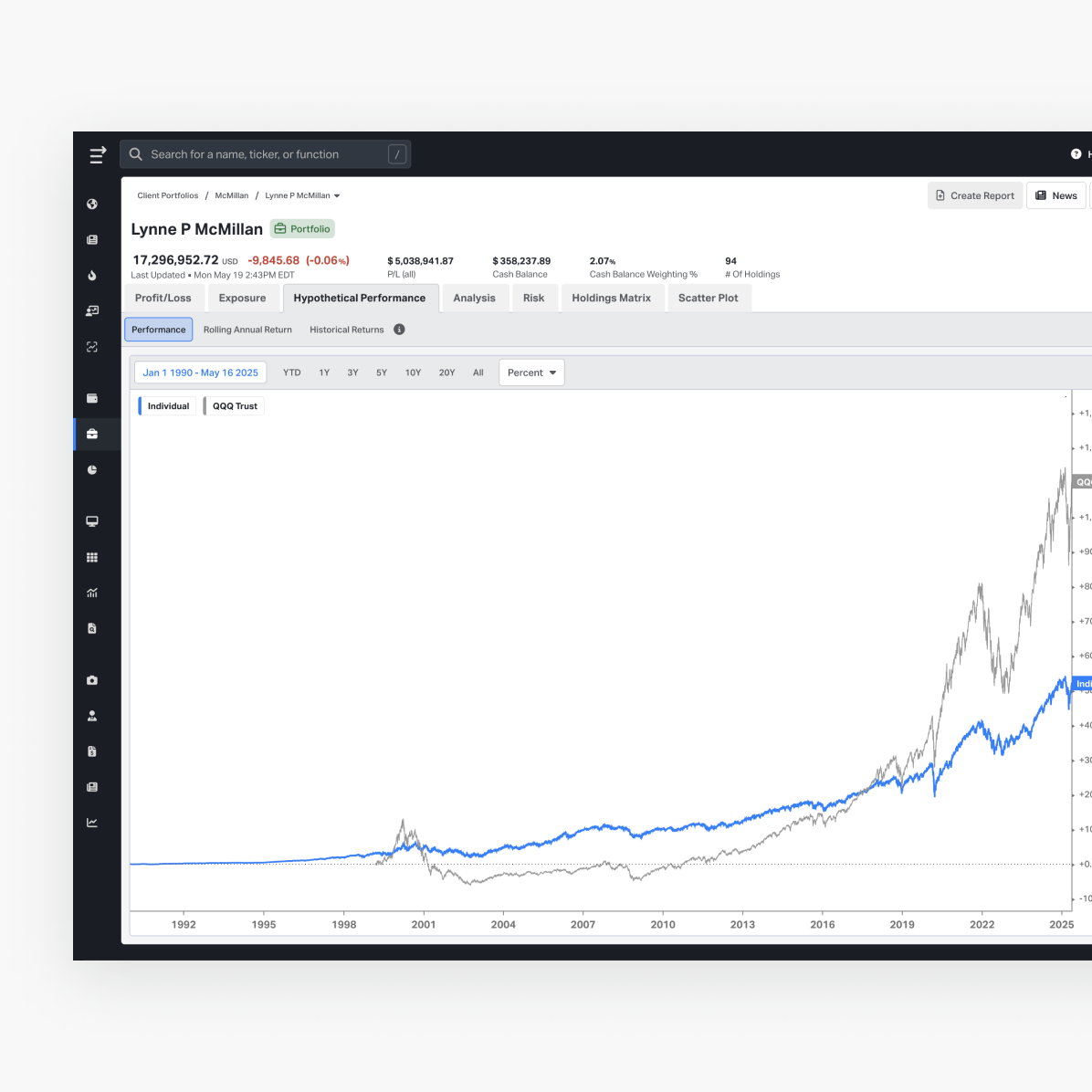Screen dimensions: 1092x1092
Task: Open the Jan 1 1990 - May 16 2025 date picker
Action: click(200, 373)
